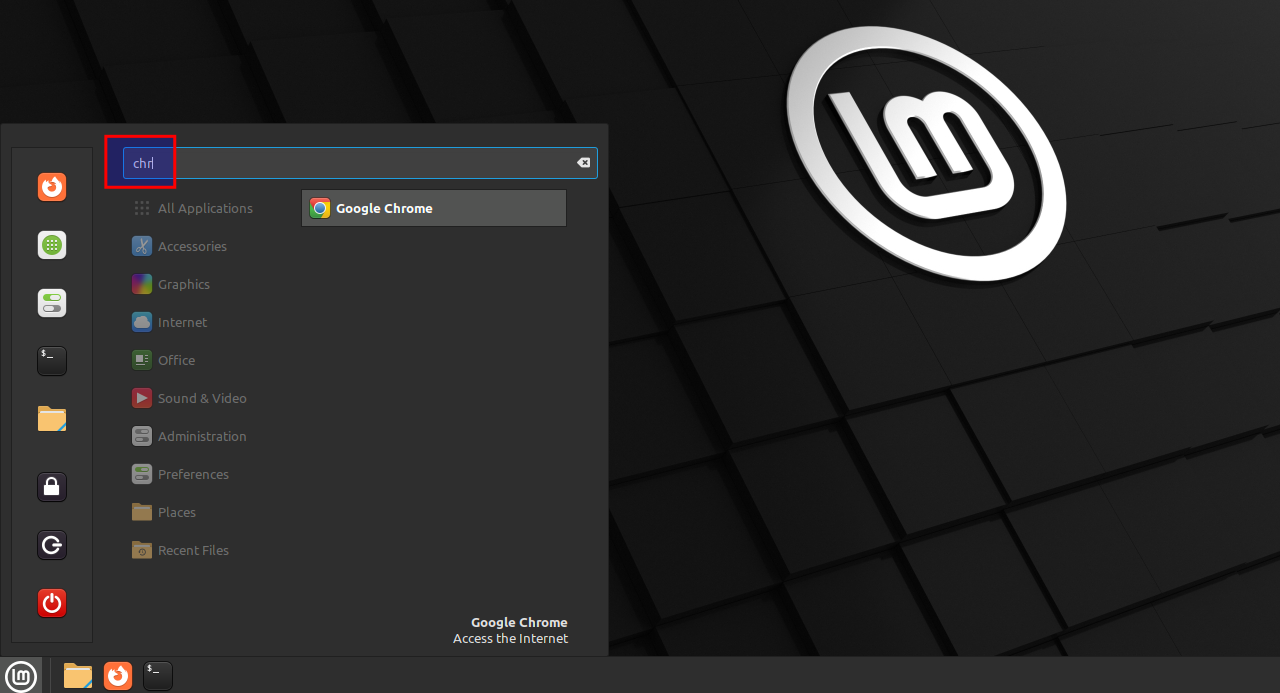The image size is (1280, 693).
Task: Launch Terminal from the menu favorites sidebar
Action: 52,361
